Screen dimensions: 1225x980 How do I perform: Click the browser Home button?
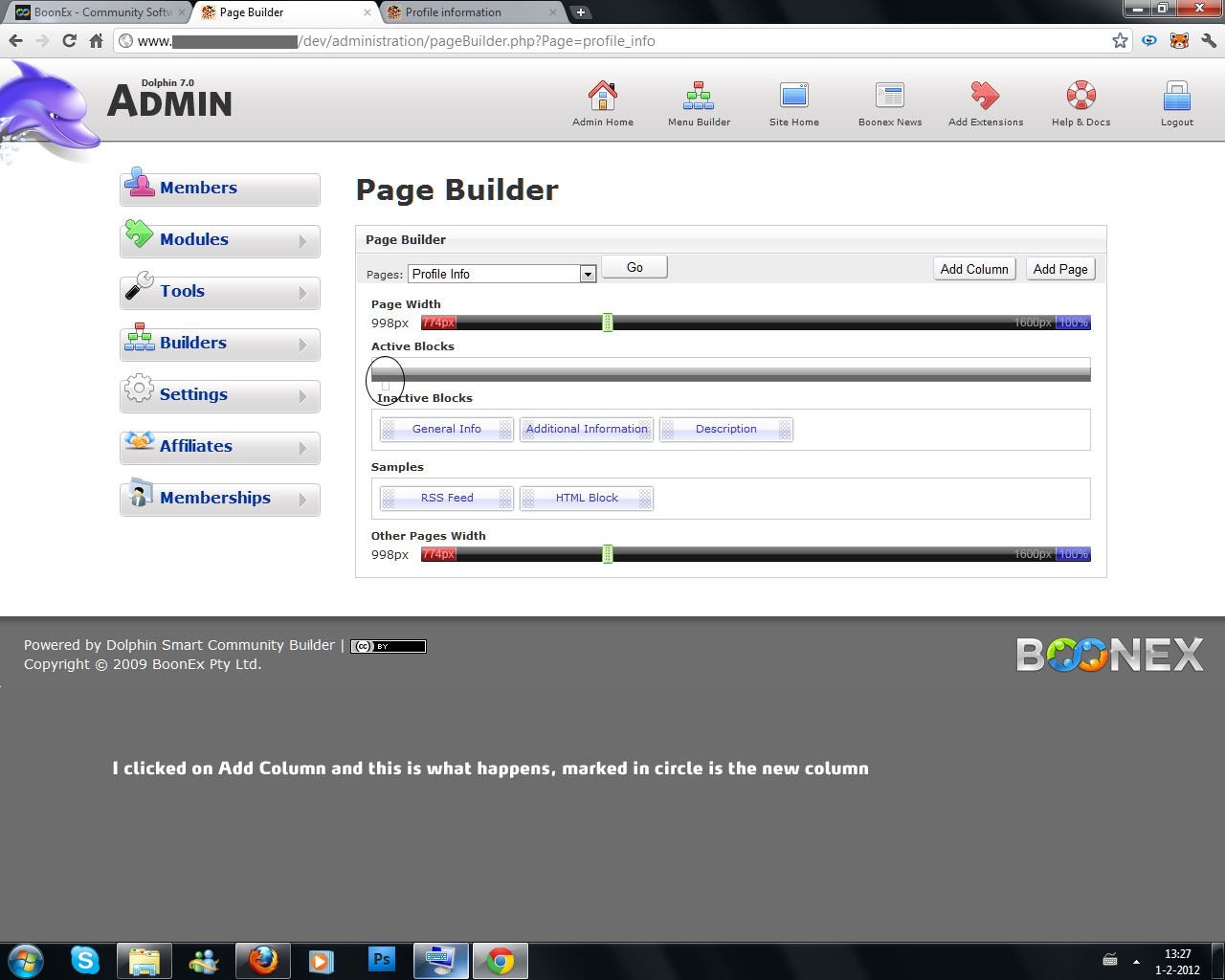pos(96,41)
